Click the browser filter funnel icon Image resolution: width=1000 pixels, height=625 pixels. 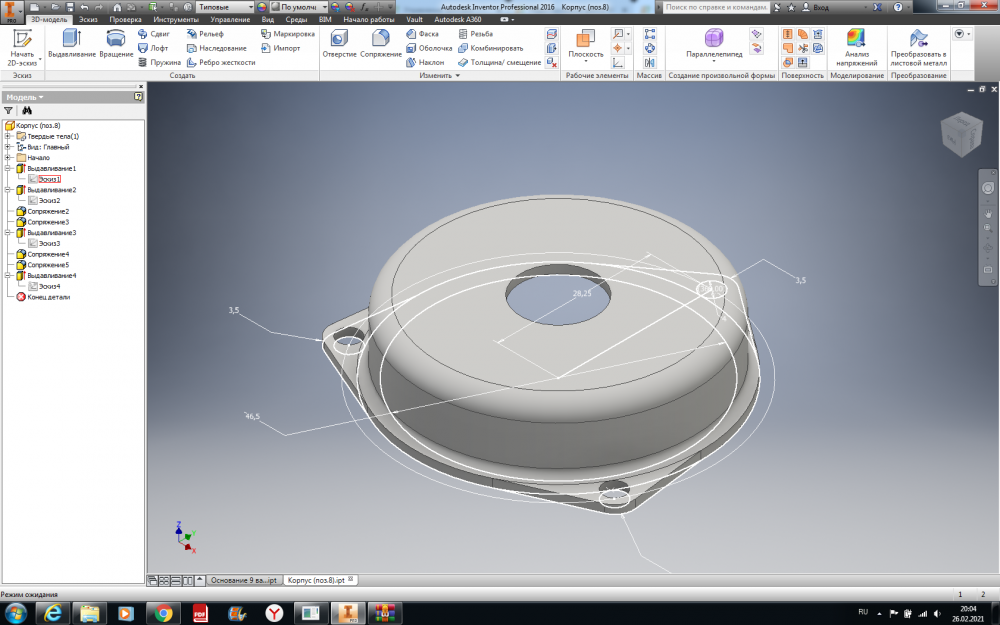tap(9, 111)
